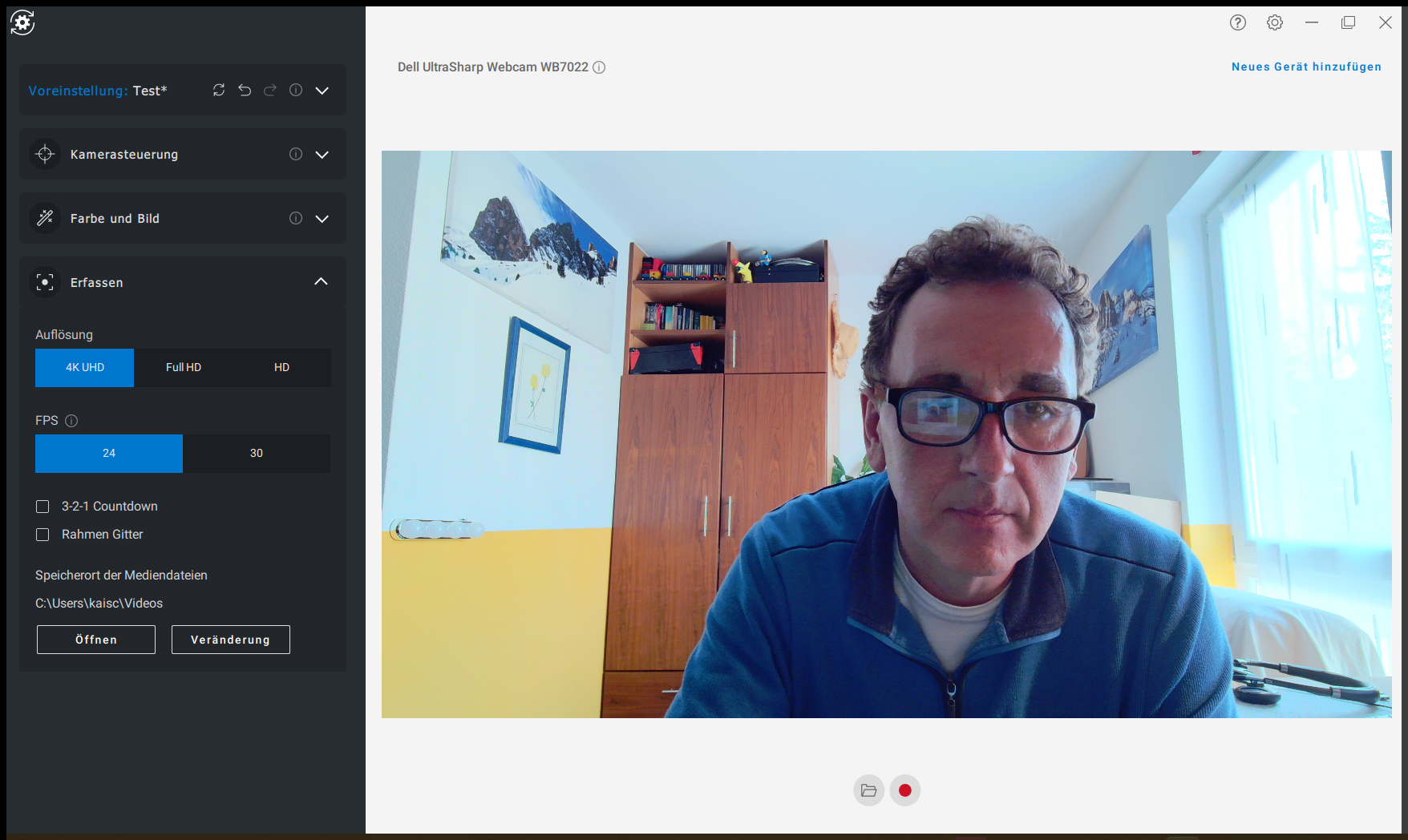
Task: Expand the Kamerasteuerung section
Action: [322, 155]
